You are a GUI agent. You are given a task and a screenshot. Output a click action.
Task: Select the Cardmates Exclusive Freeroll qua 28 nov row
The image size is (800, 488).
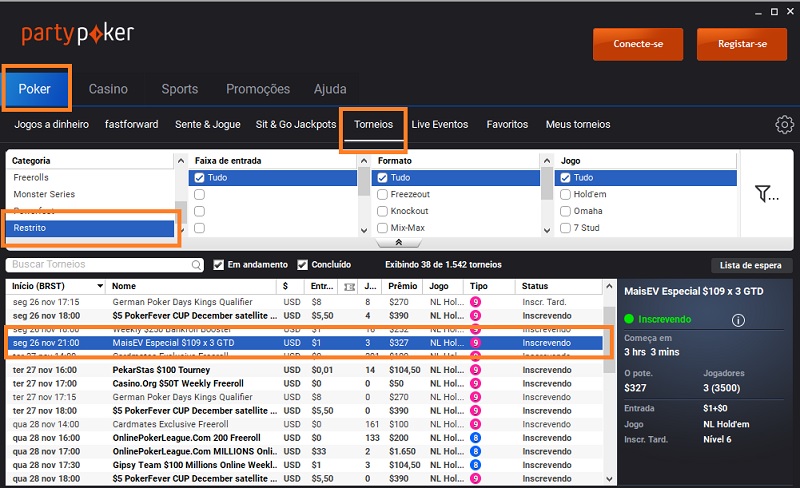tap(305, 424)
